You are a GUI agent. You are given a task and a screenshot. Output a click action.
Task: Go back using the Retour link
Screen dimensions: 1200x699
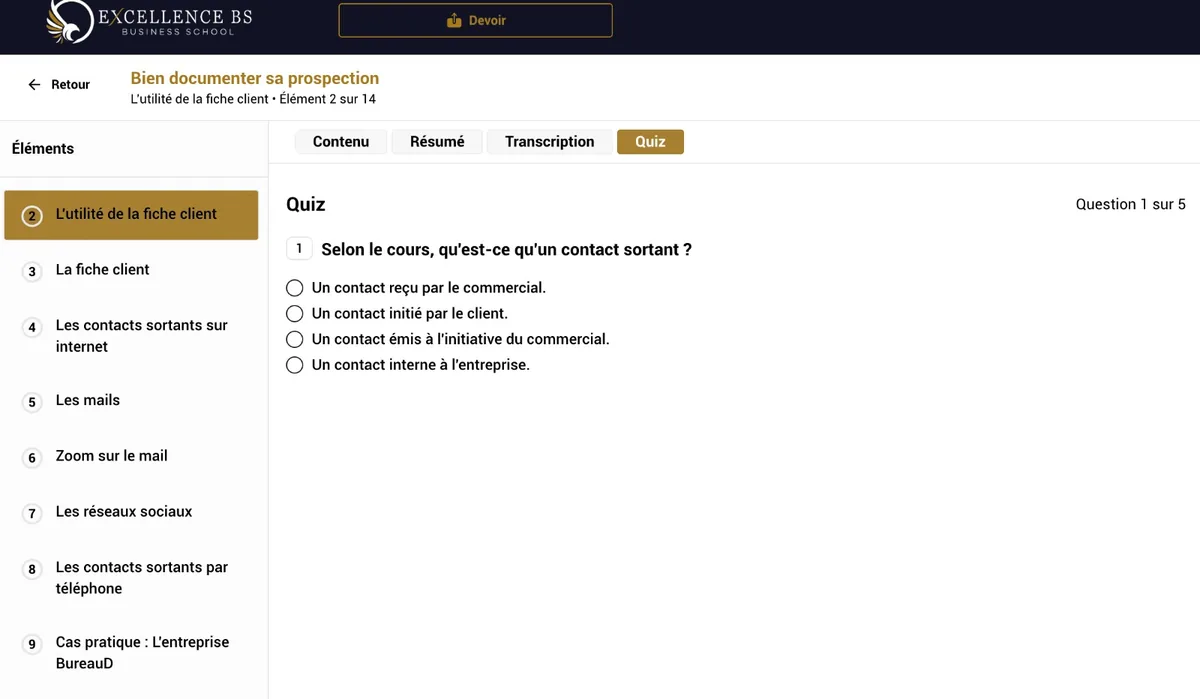click(x=59, y=85)
